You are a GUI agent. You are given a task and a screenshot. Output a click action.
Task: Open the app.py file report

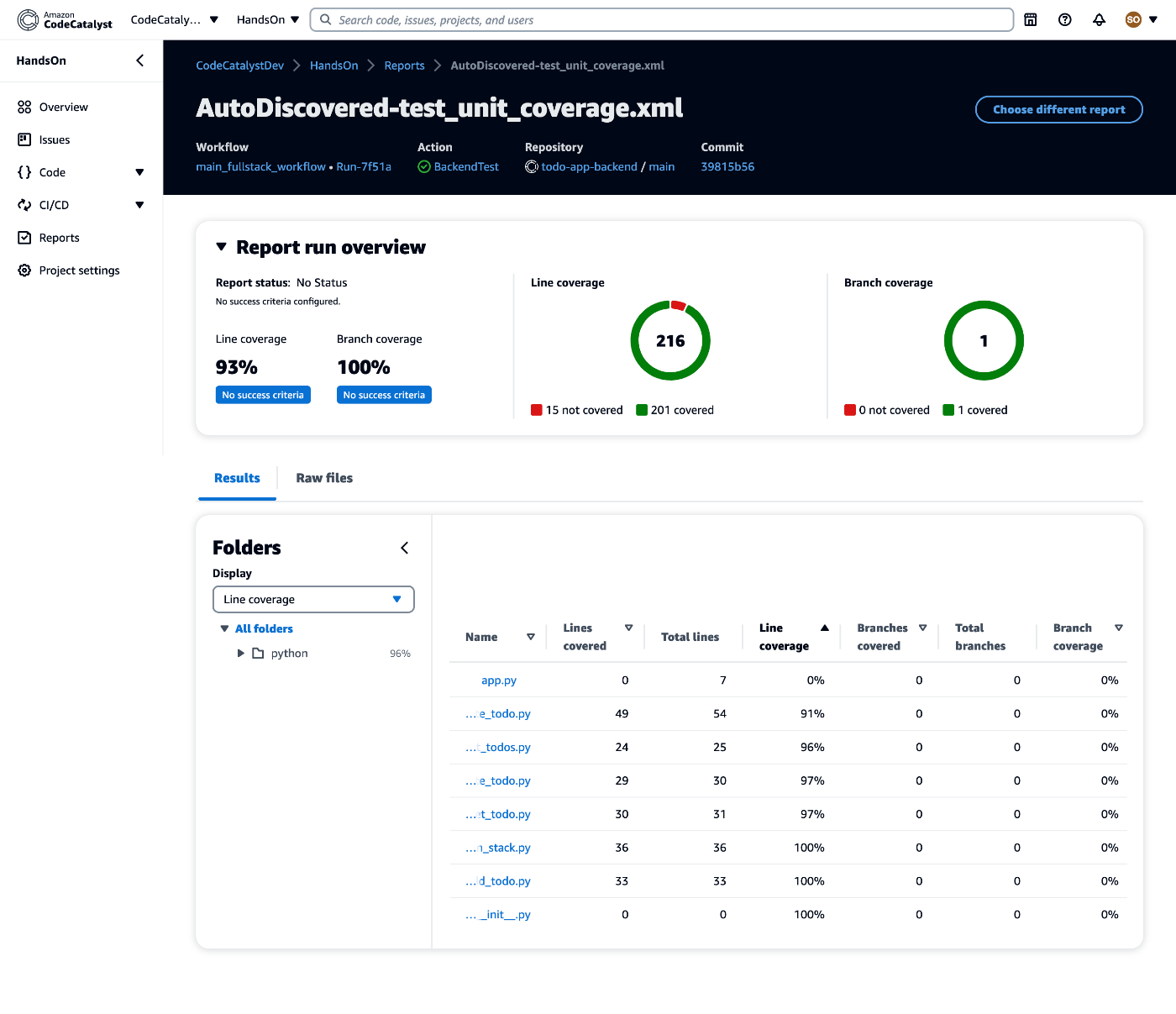click(499, 680)
